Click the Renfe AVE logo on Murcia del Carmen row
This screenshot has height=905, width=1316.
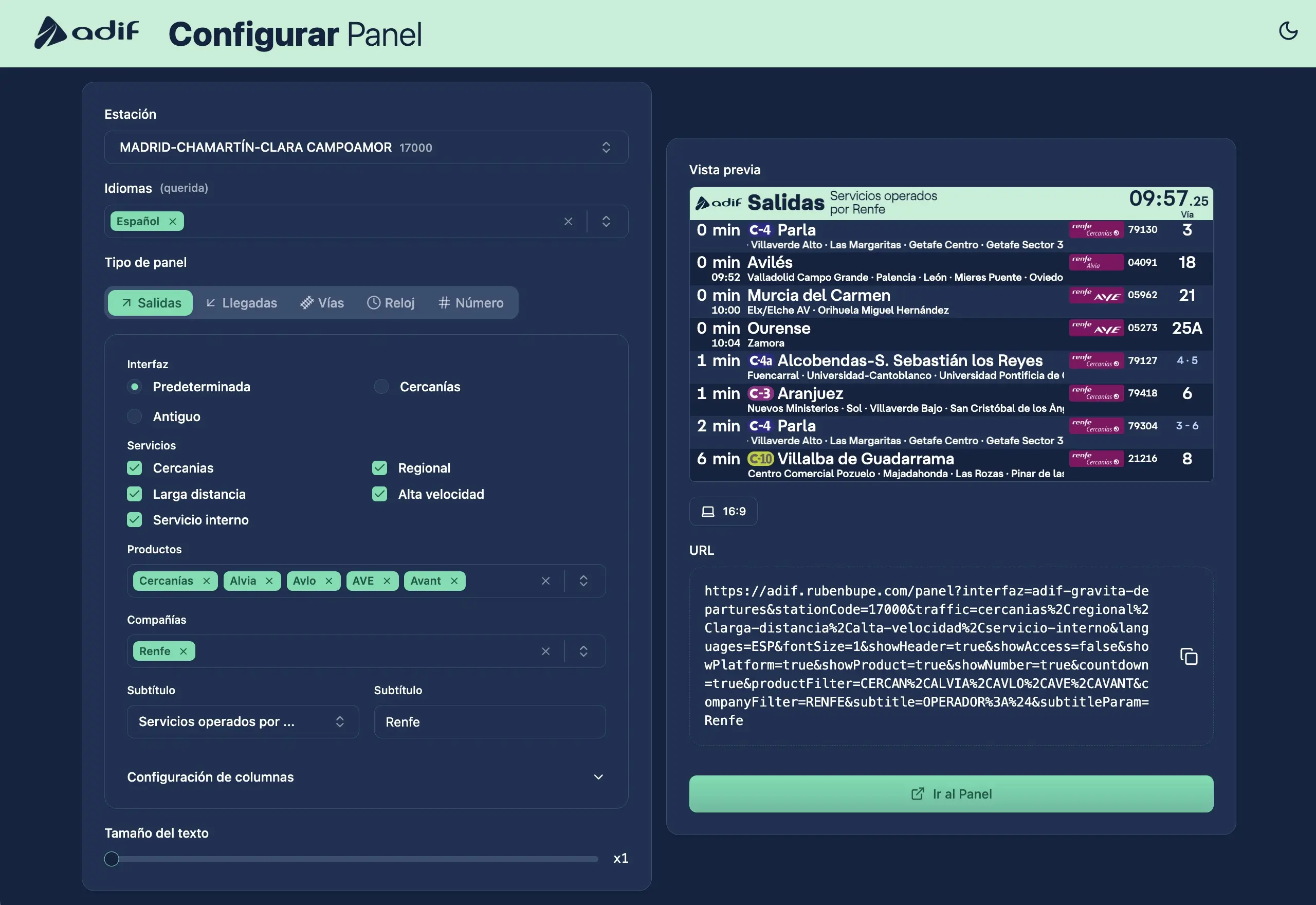pyautogui.click(x=1096, y=296)
